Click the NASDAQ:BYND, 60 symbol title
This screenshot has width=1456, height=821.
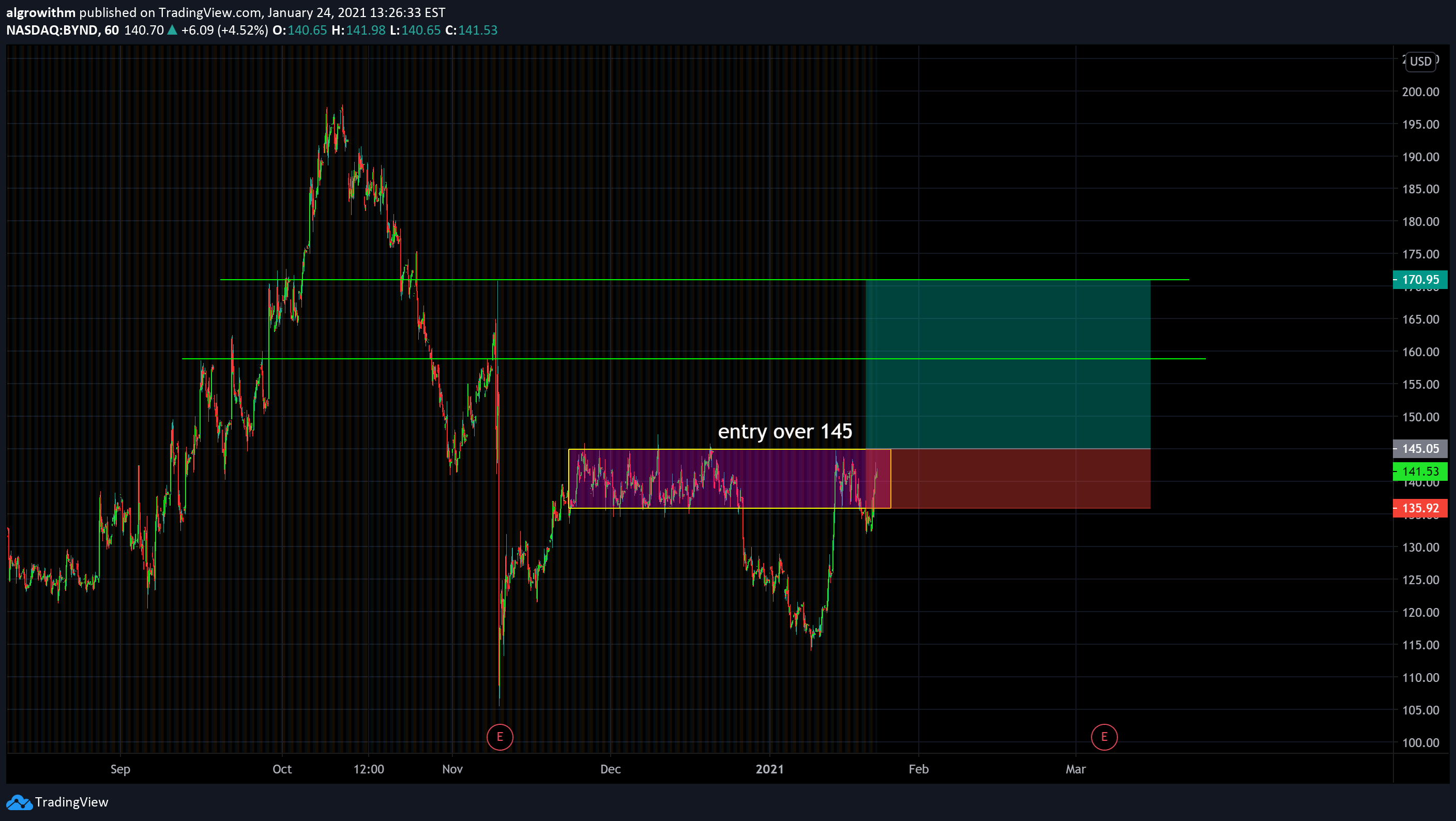[62, 30]
